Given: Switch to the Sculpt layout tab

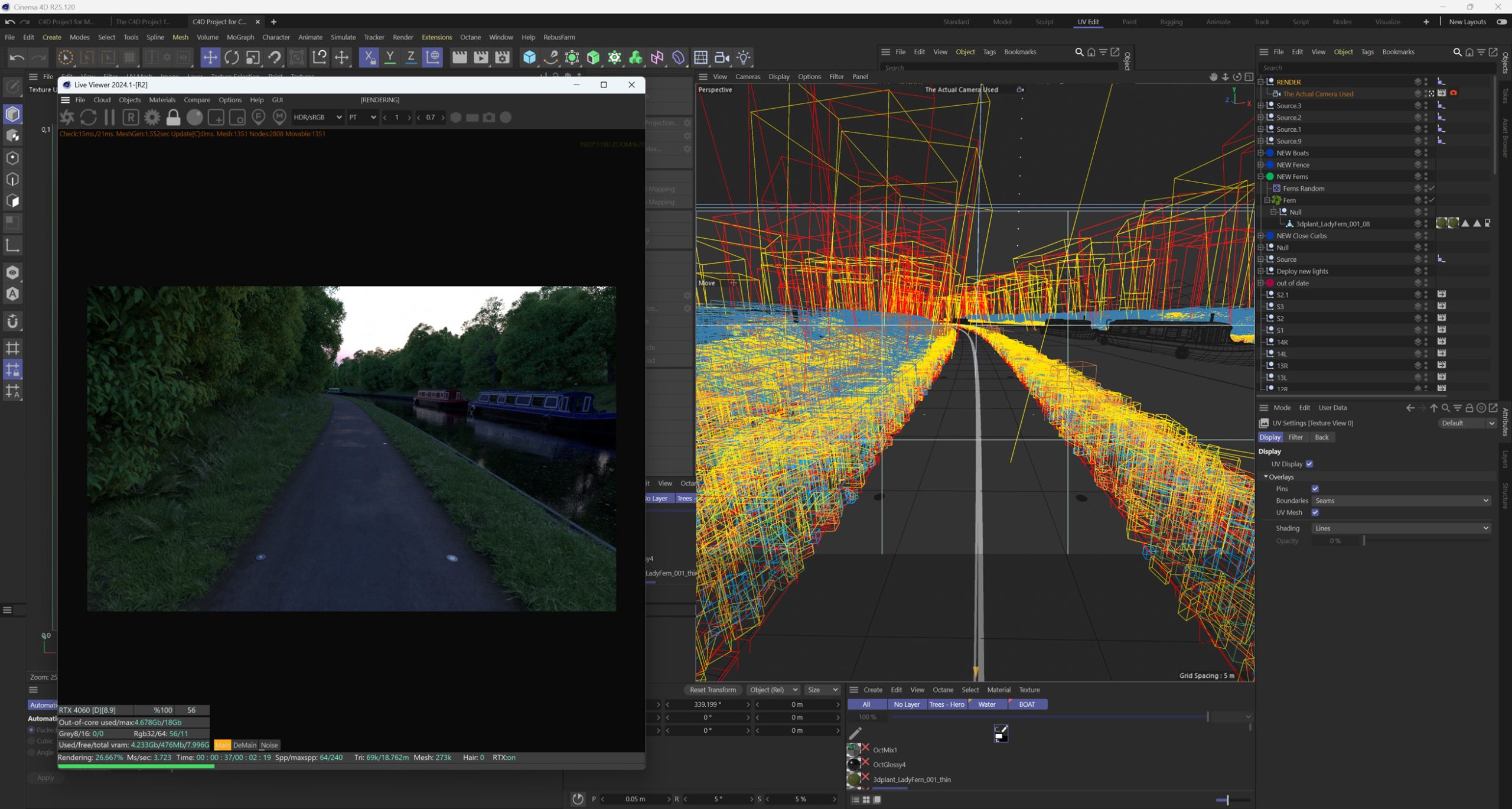Looking at the screenshot, I should pos(1044,22).
